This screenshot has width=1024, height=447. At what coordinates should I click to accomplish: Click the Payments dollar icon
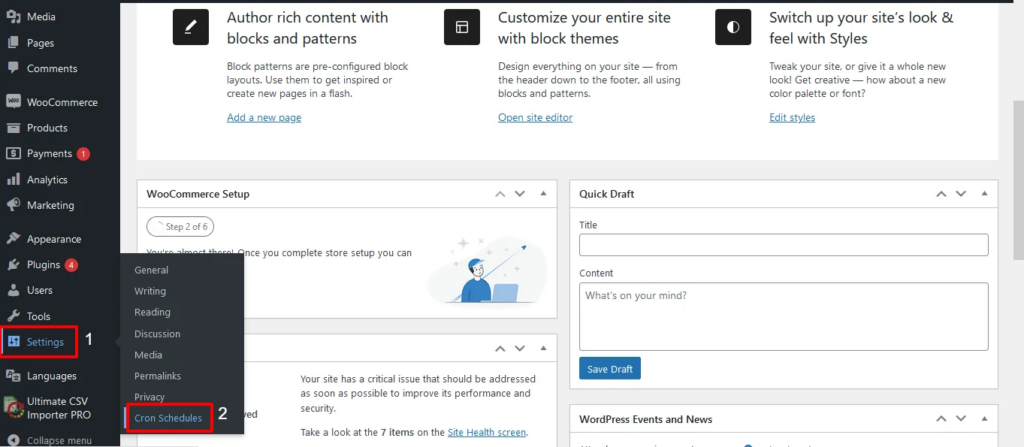point(13,154)
